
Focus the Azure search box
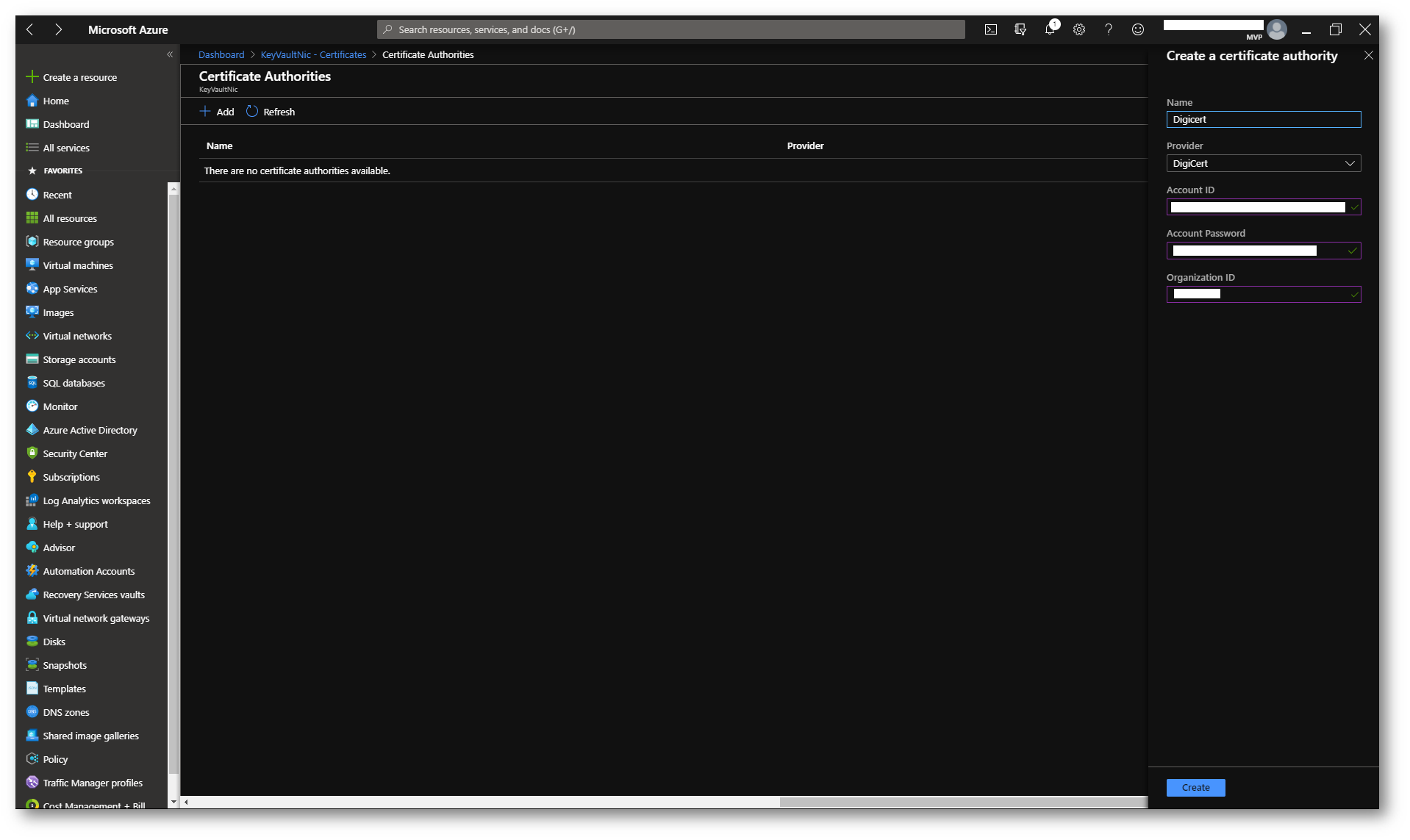tap(670, 29)
